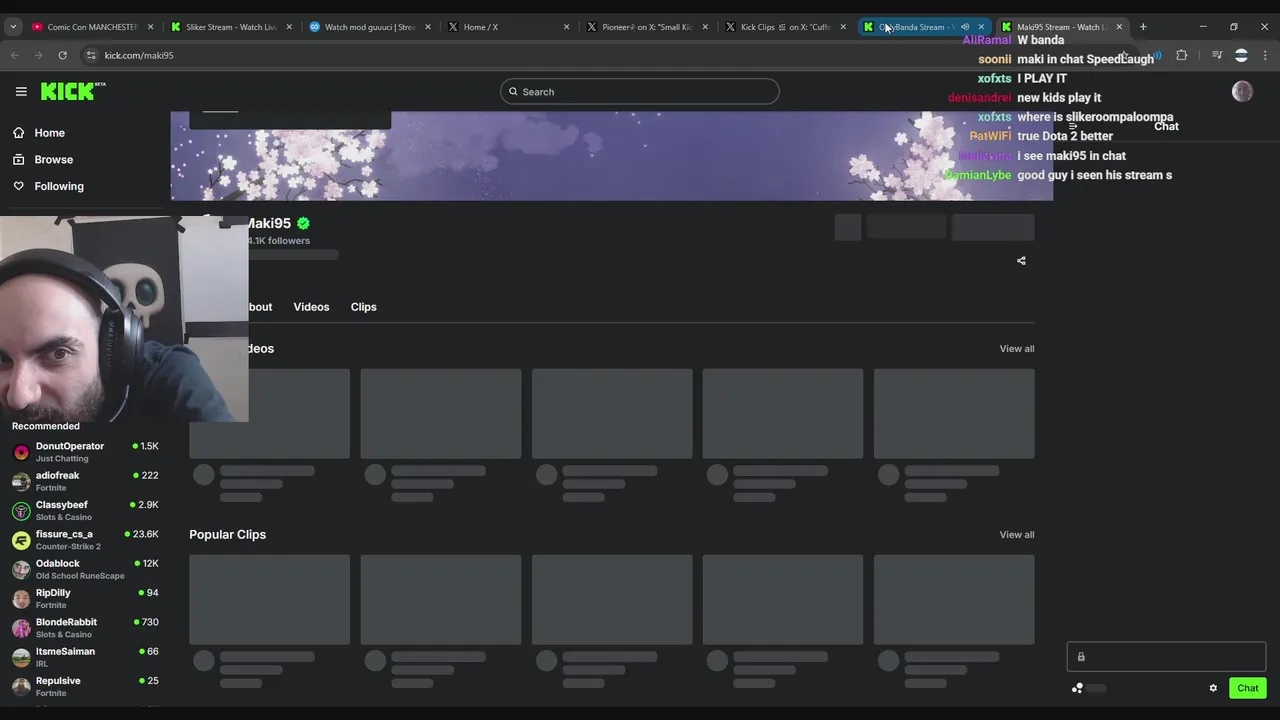Click BlondeRabbit's avatar icon

(21, 628)
